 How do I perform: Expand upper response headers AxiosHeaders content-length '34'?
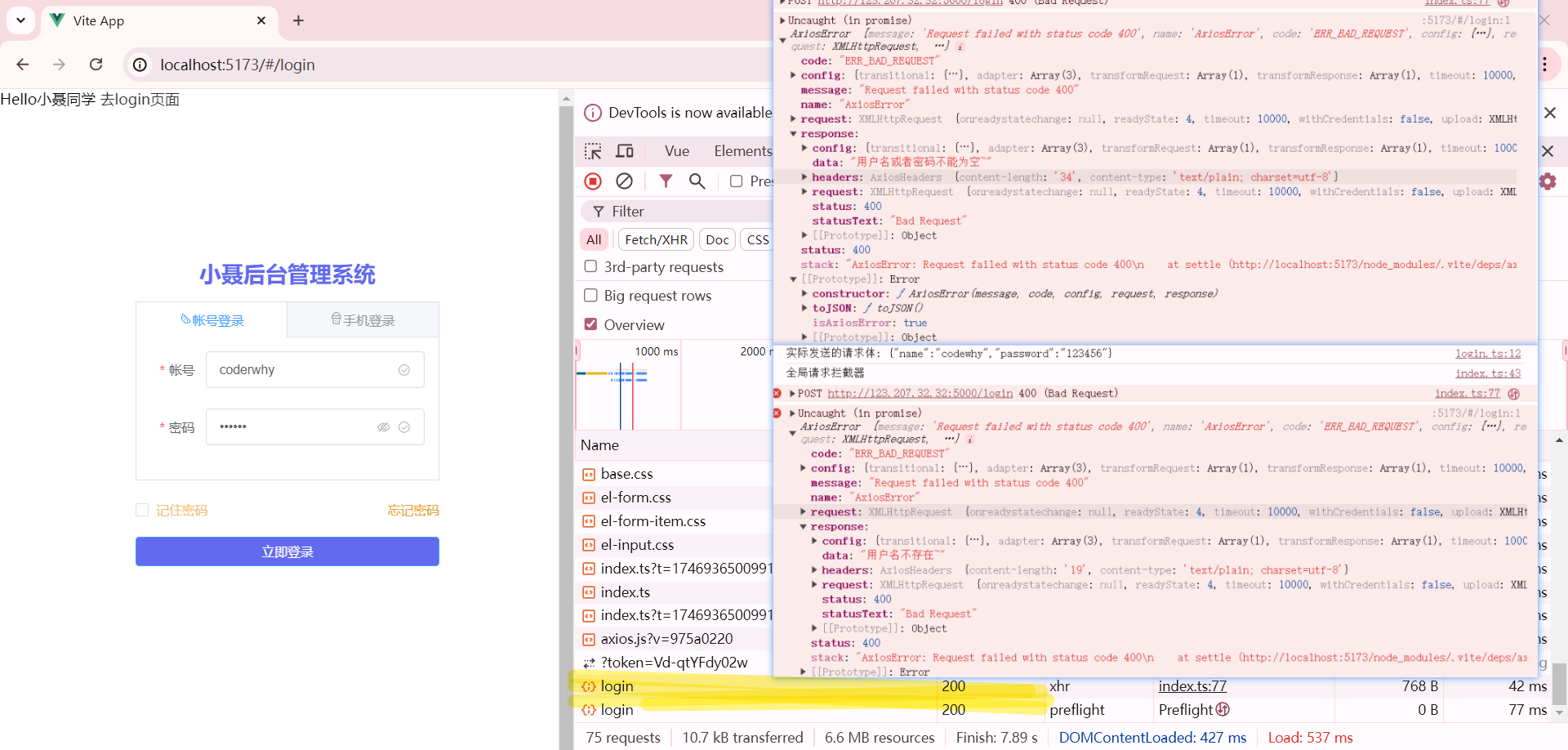[804, 177]
